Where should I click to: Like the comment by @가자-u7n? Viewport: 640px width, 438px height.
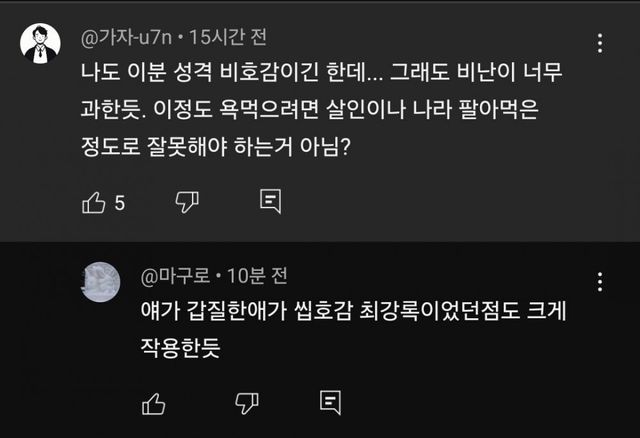coord(93,202)
